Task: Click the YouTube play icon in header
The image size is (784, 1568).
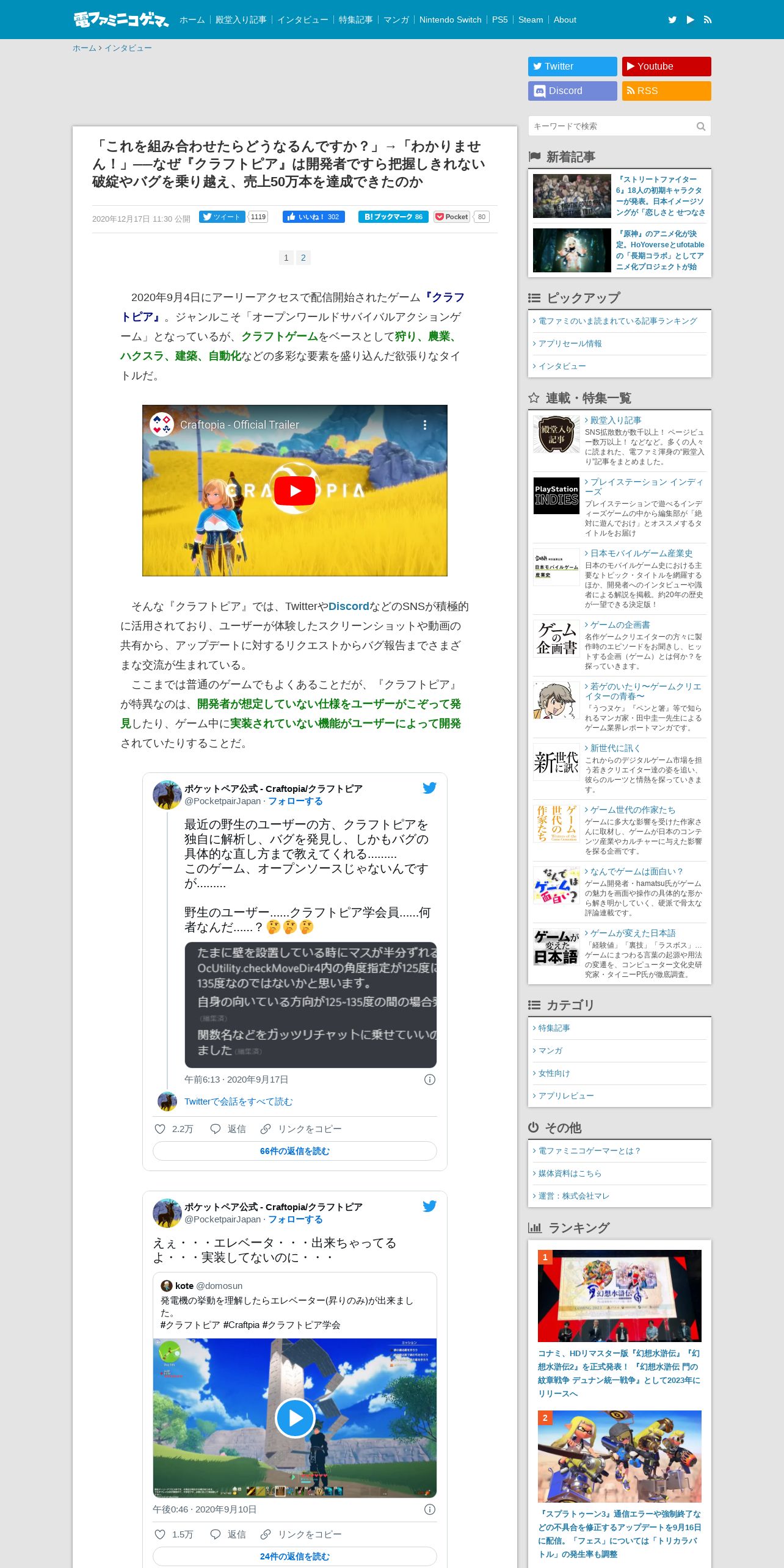Action: [690, 20]
